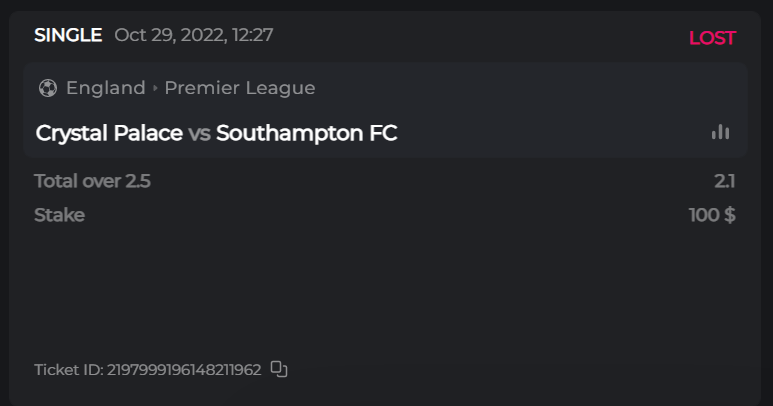Image resolution: width=773 pixels, height=406 pixels.
Task: Click the Oct 29, 2022, 12:27 timestamp
Action: click(x=194, y=36)
